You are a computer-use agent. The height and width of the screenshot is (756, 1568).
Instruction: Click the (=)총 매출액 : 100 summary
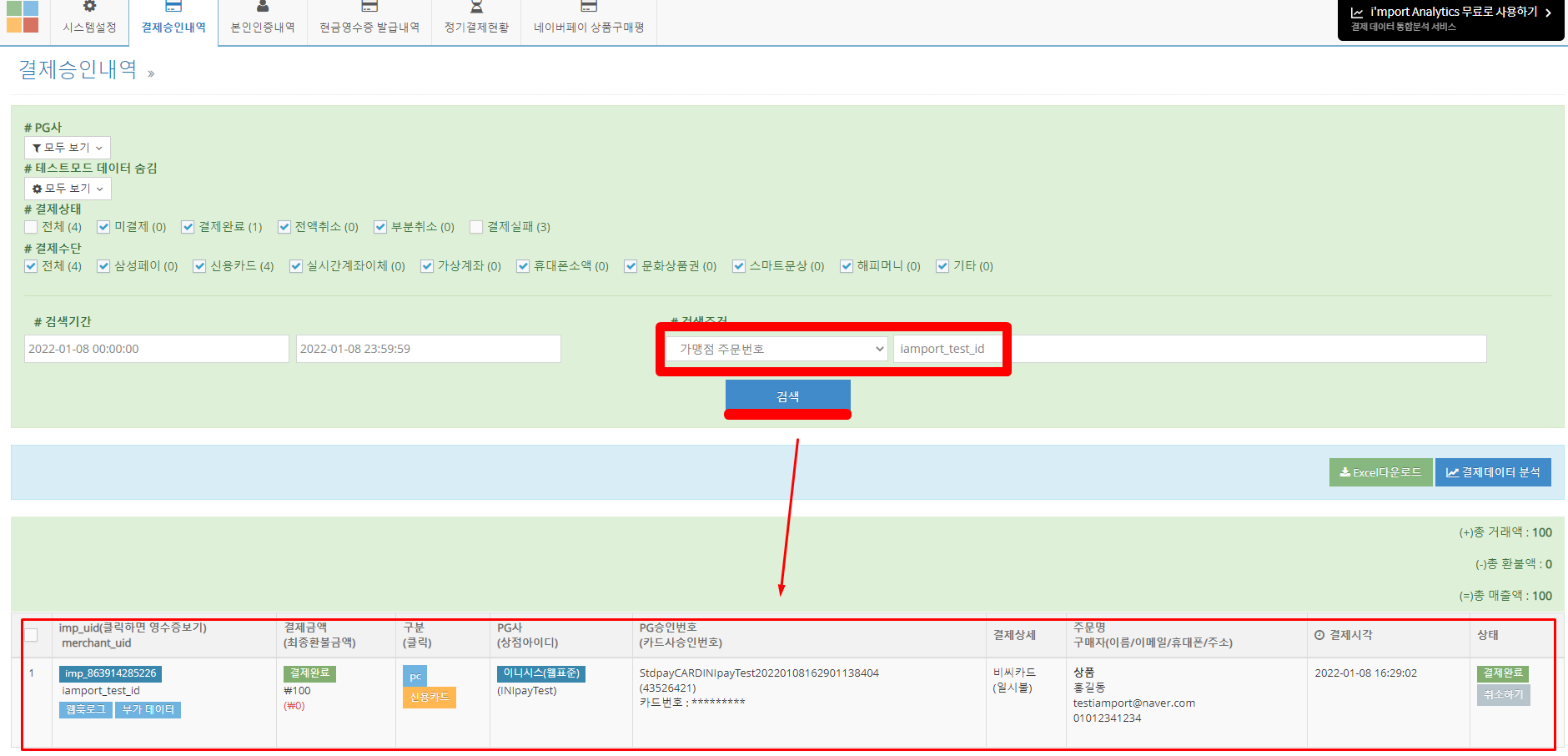tap(1505, 596)
